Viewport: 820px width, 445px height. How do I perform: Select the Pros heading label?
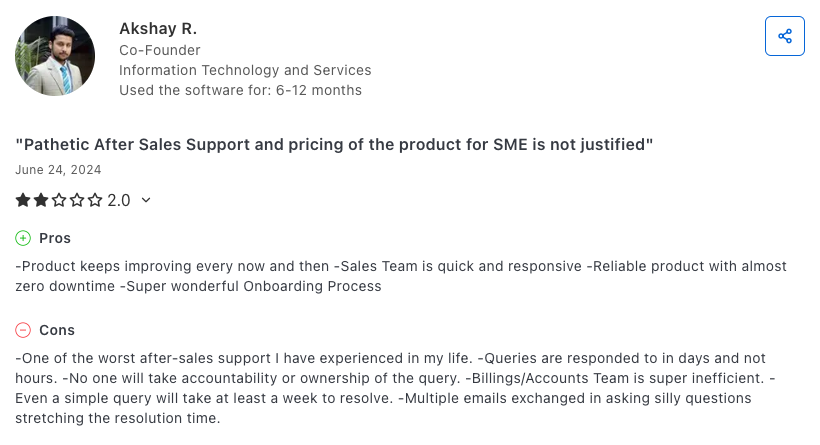[55, 238]
